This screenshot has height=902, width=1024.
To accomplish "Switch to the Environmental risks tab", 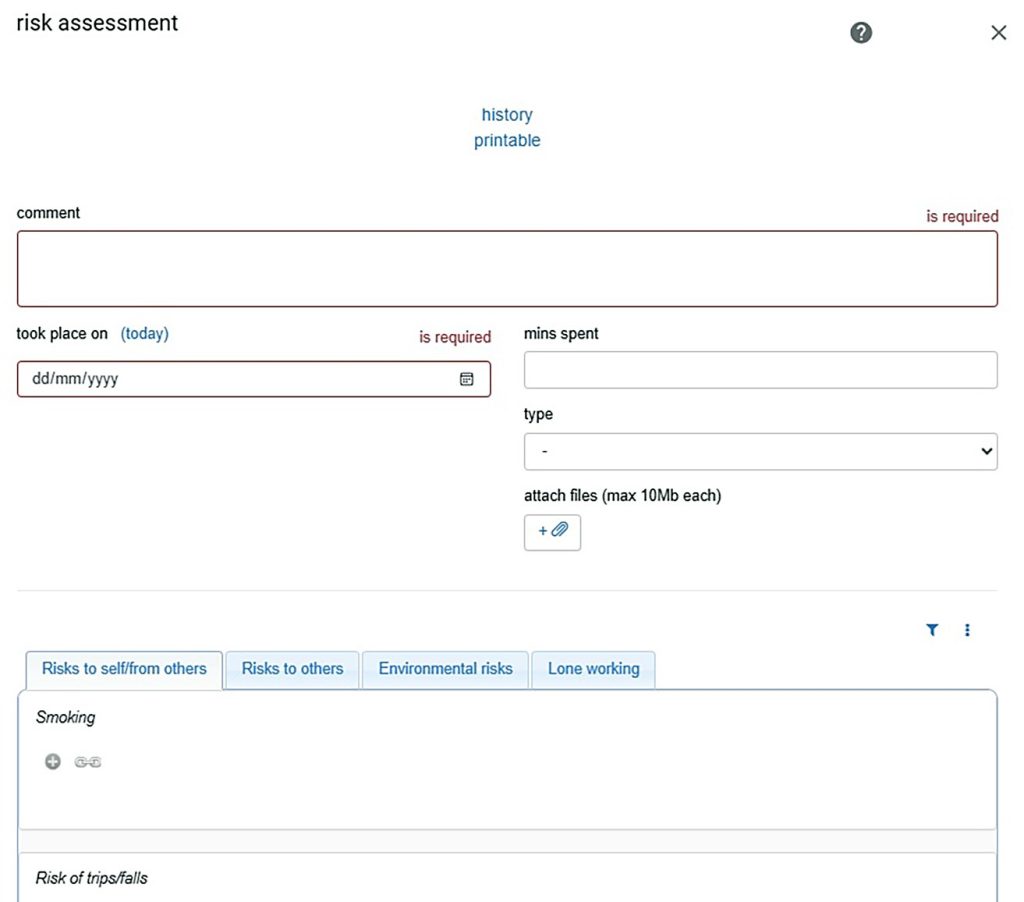I will pos(445,669).
